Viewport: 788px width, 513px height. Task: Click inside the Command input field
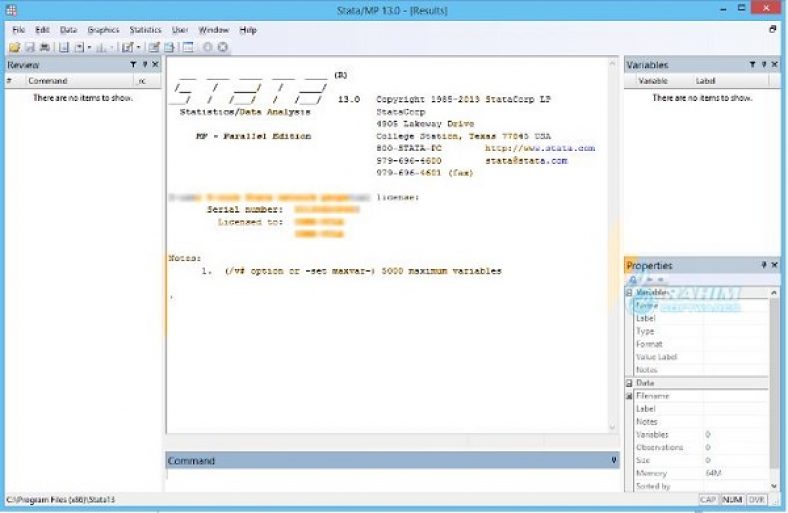390,478
